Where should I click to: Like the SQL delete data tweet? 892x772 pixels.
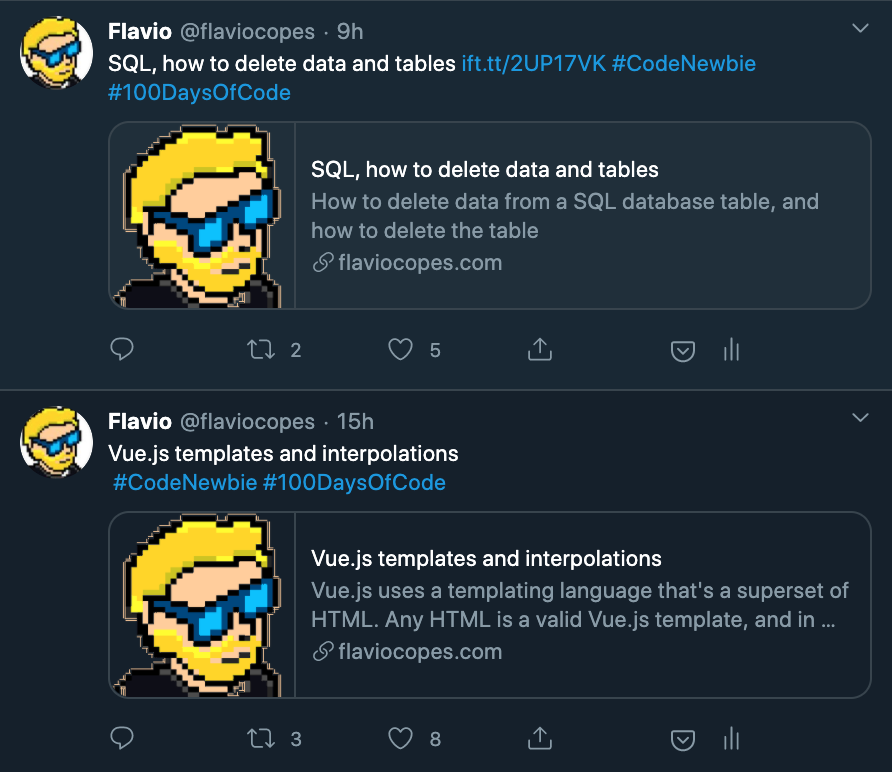[x=400, y=349]
